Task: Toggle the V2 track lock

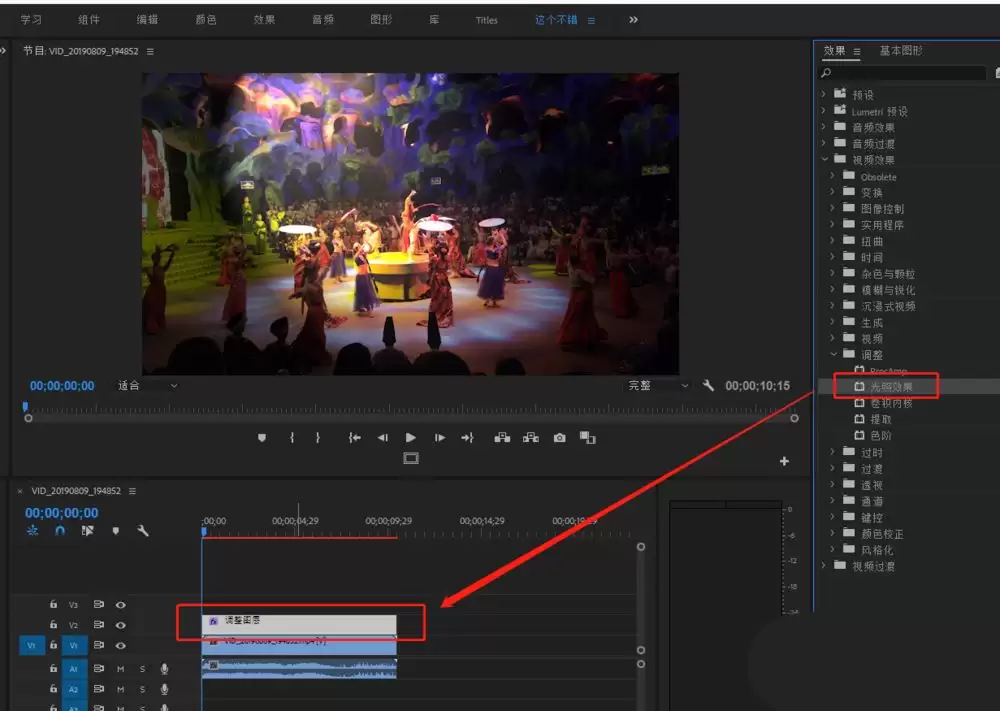Action: tap(54, 624)
